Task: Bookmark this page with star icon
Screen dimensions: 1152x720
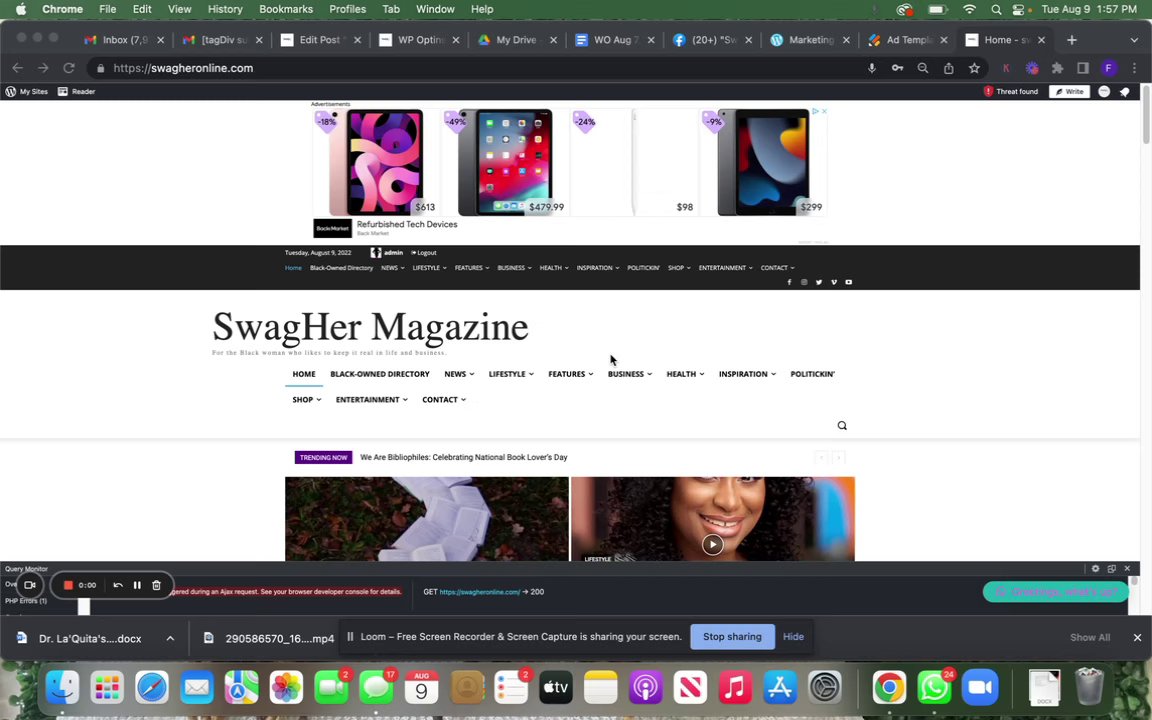Action: click(974, 68)
